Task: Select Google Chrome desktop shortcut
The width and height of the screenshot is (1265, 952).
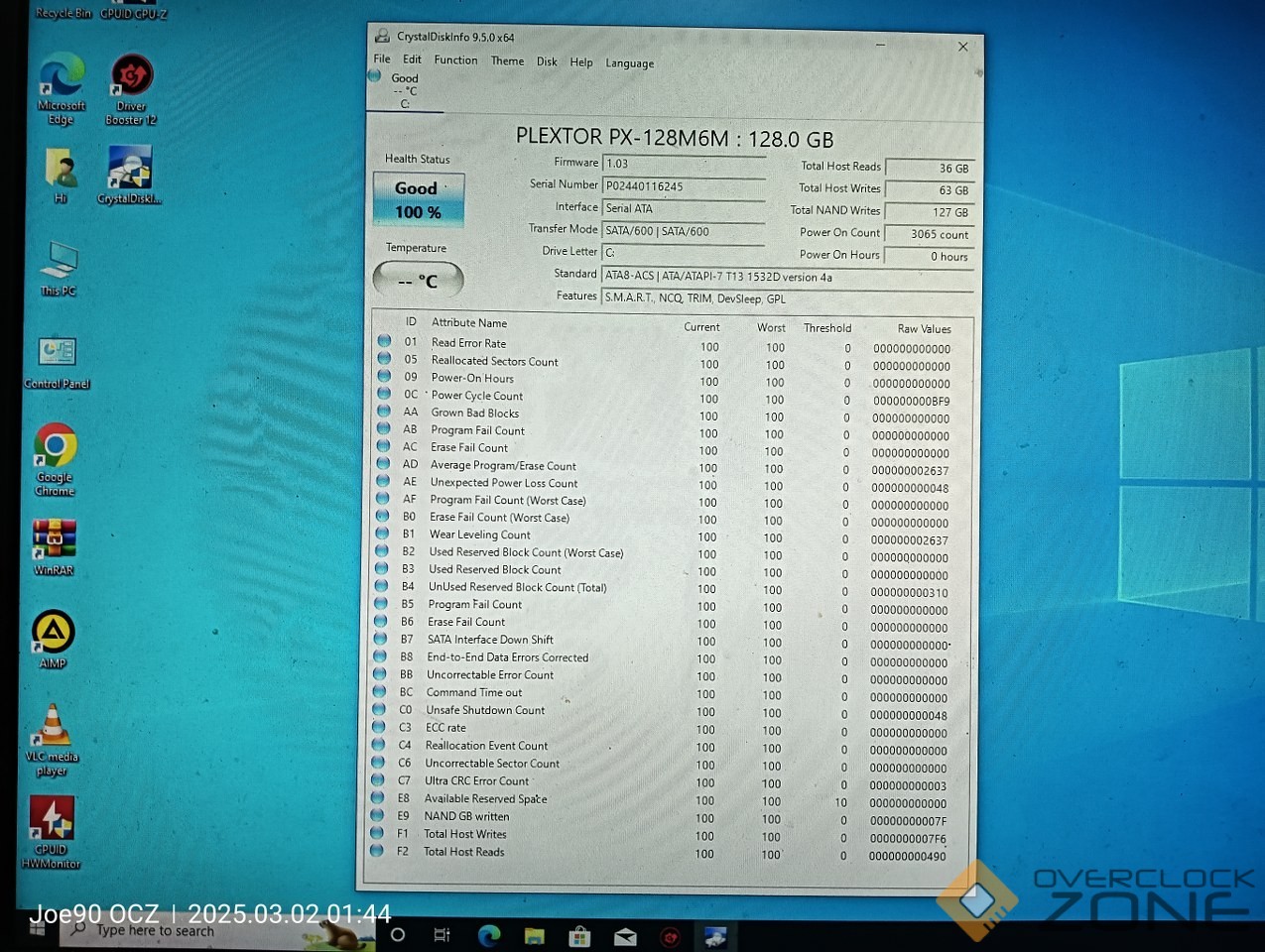Action: click(55, 459)
